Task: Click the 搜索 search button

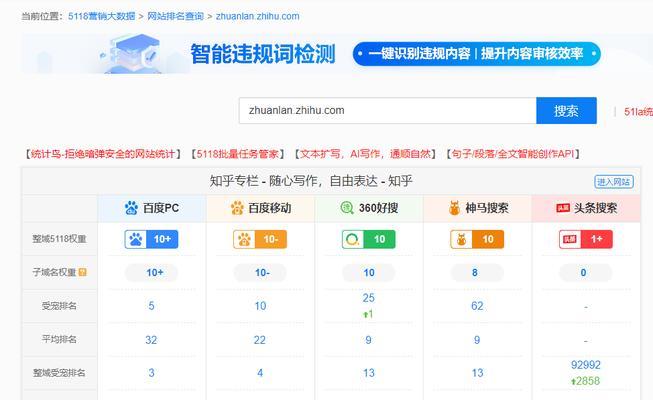Action: tap(566, 110)
